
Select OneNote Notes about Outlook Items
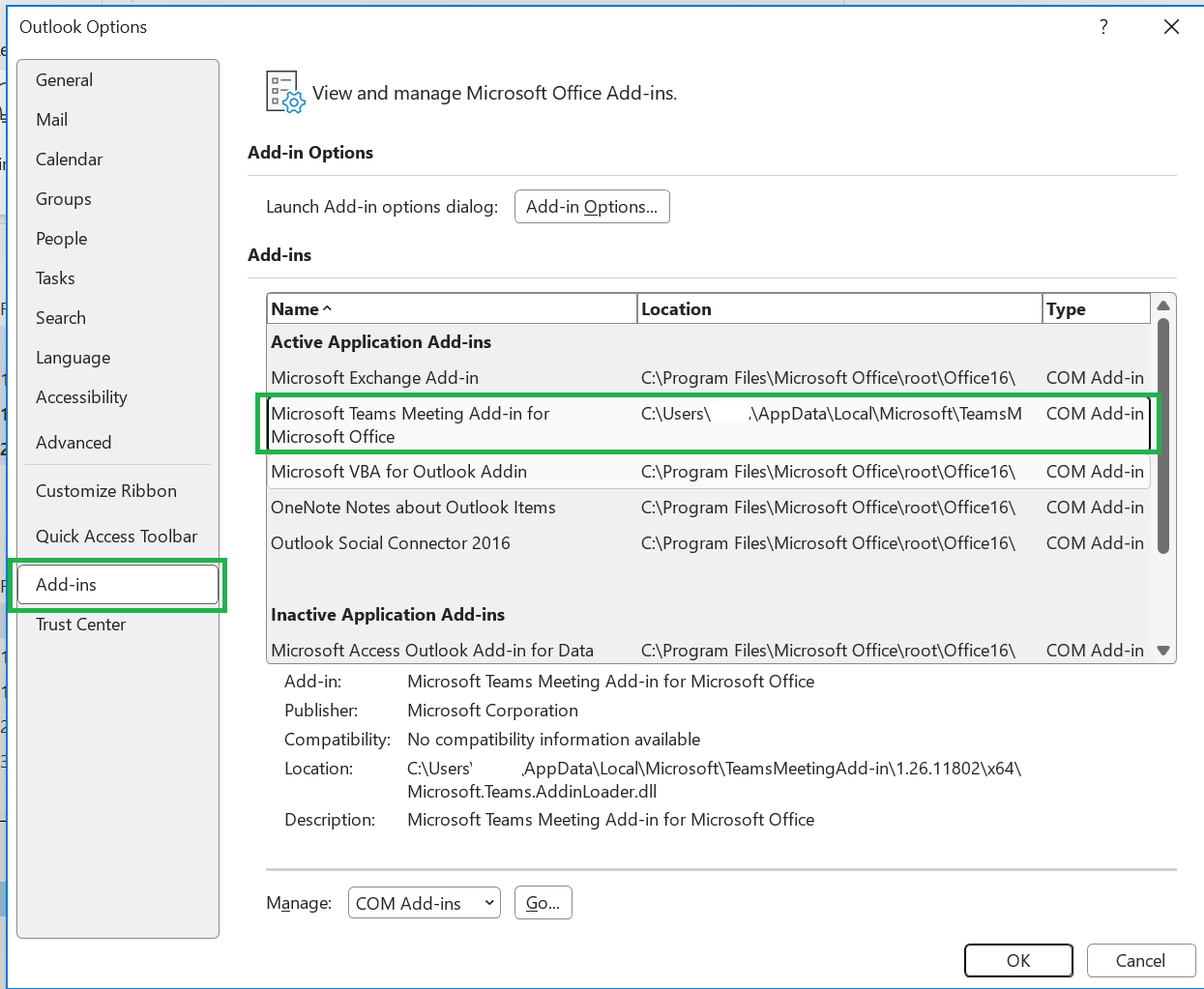pos(708,508)
